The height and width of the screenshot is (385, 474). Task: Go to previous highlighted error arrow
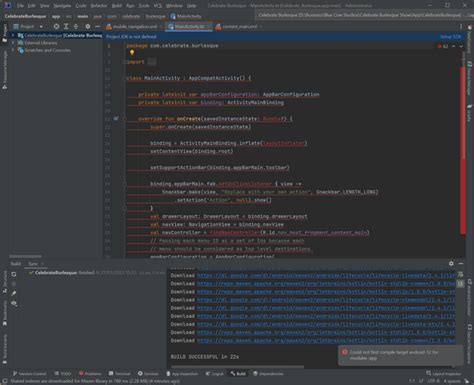point(454,46)
